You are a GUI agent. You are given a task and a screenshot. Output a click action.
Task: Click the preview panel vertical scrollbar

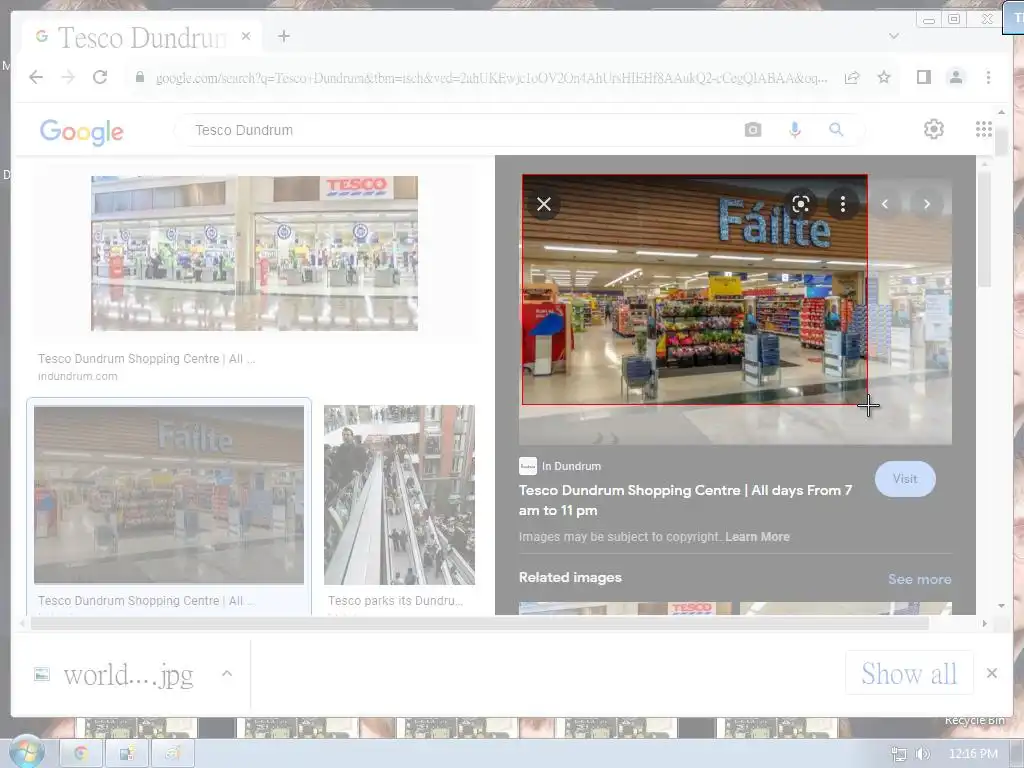[x=984, y=229]
